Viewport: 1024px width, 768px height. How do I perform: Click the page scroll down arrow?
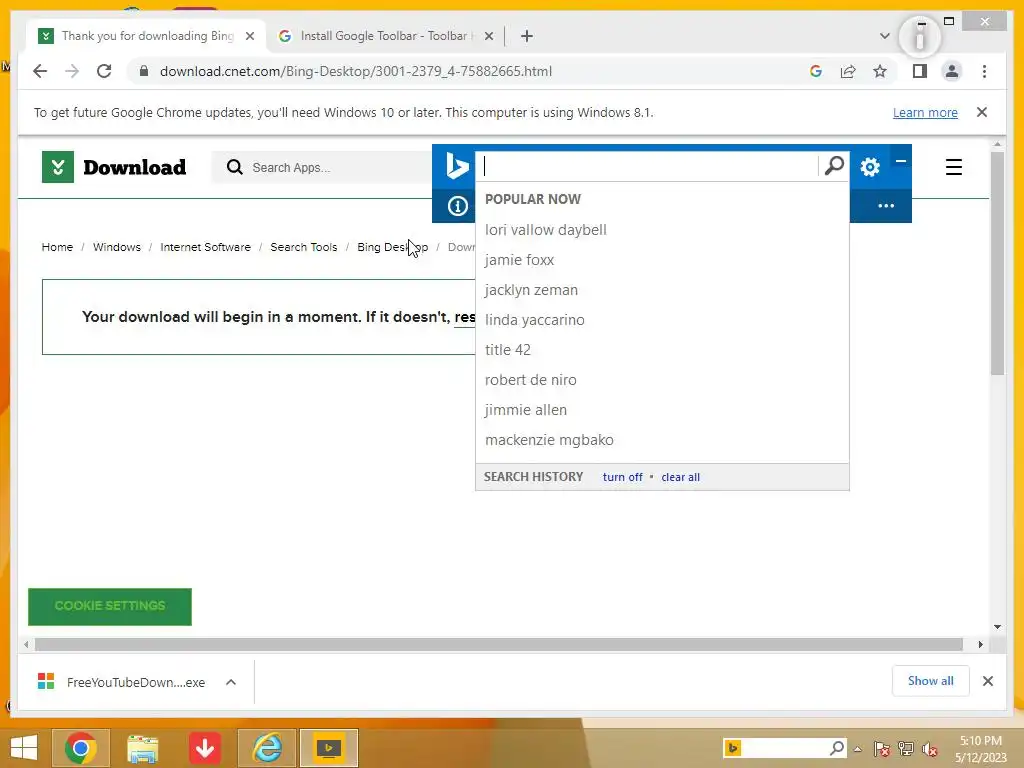pos(997,627)
